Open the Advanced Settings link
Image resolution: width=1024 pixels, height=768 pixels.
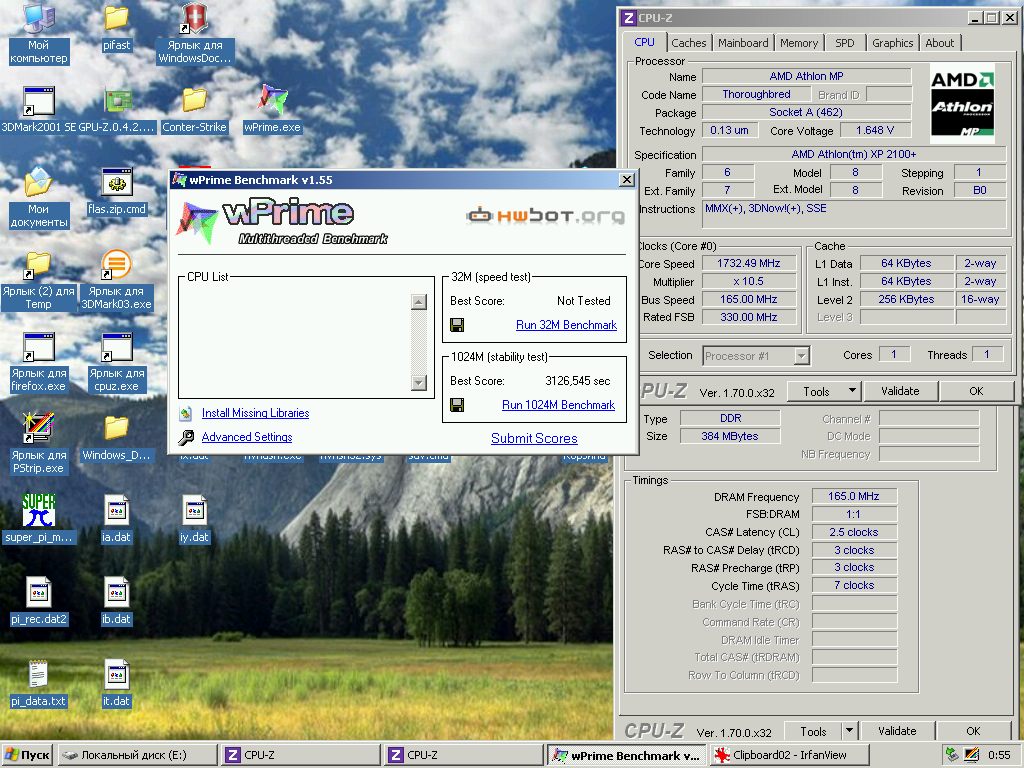pos(247,437)
